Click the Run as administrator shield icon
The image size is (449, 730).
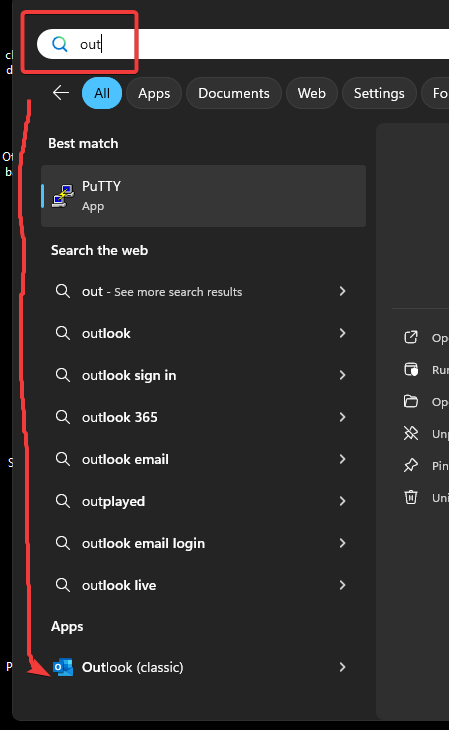[x=411, y=370]
